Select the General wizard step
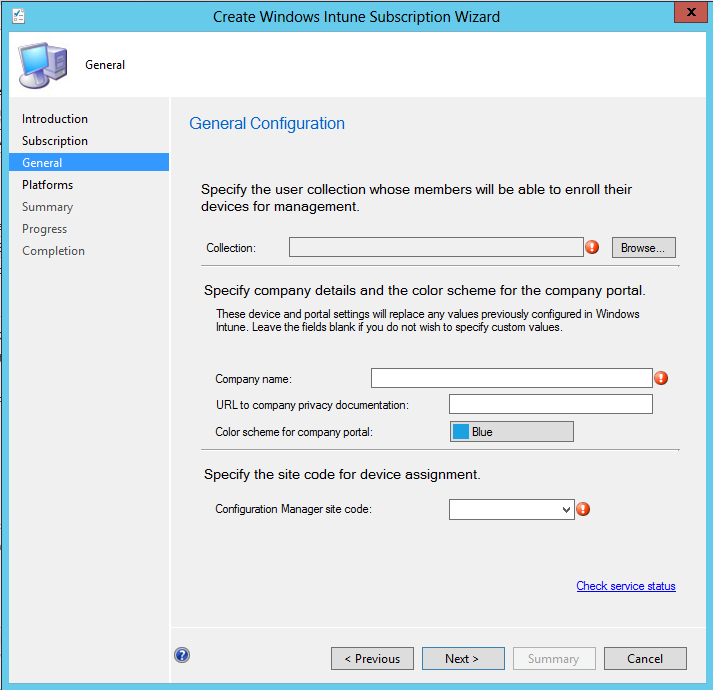The image size is (713, 690). tap(89, 162)
